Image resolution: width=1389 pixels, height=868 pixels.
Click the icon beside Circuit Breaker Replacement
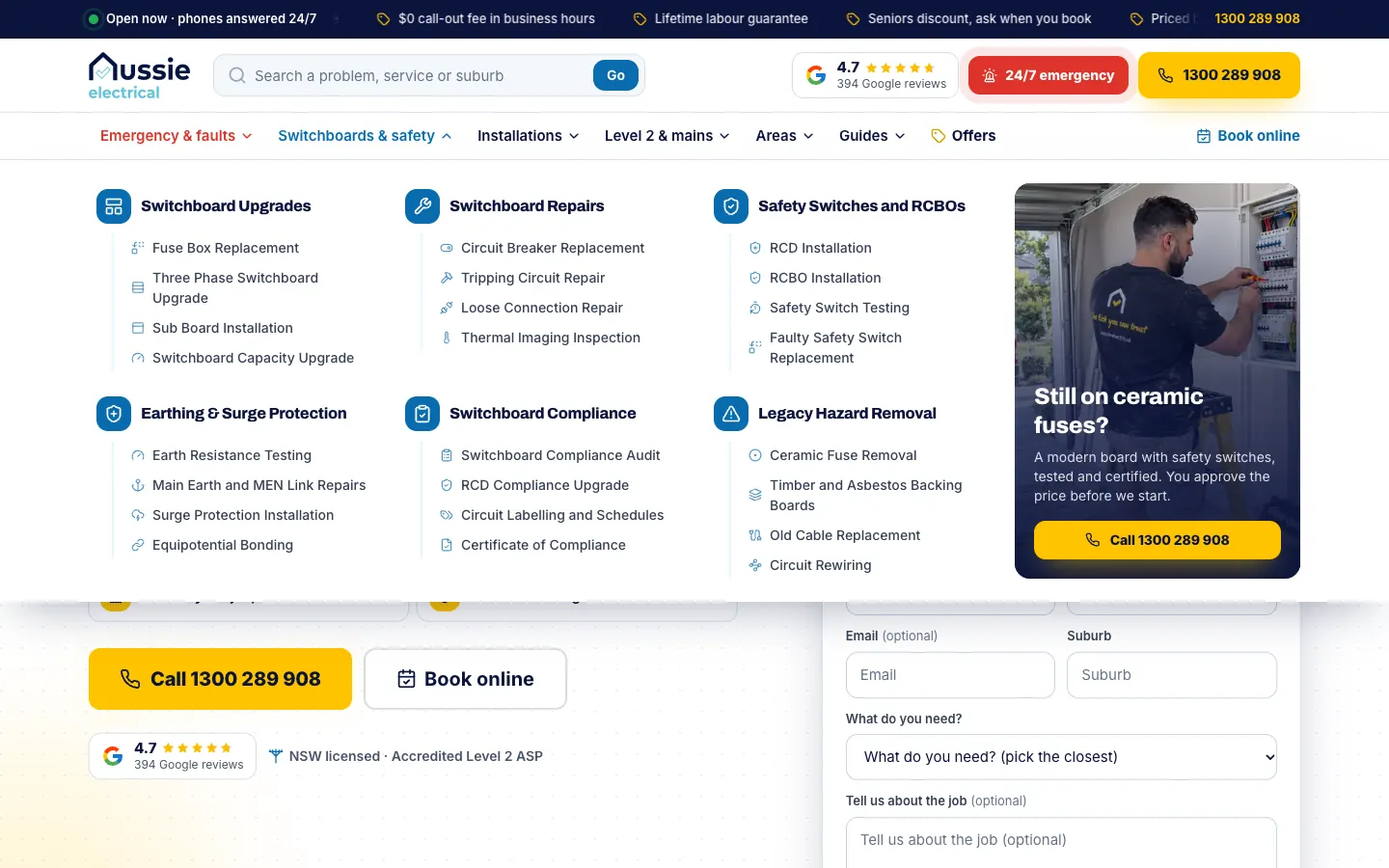coord(447,248)
